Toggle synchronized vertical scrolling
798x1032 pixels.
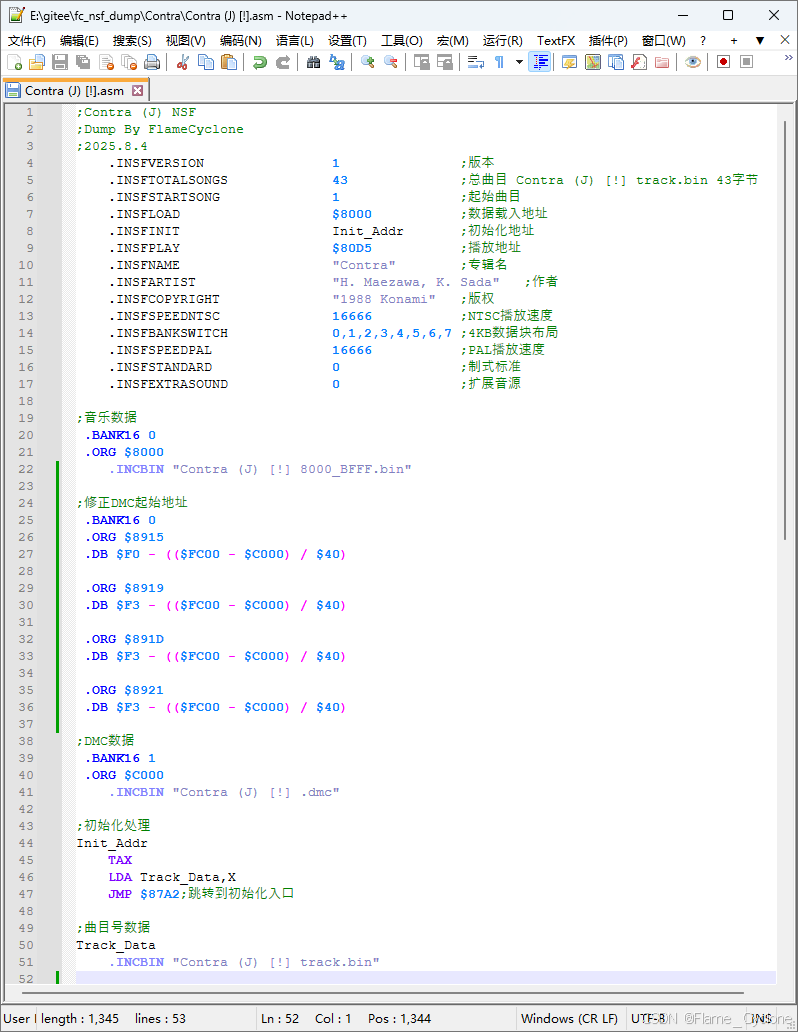(x=422, y=63)
